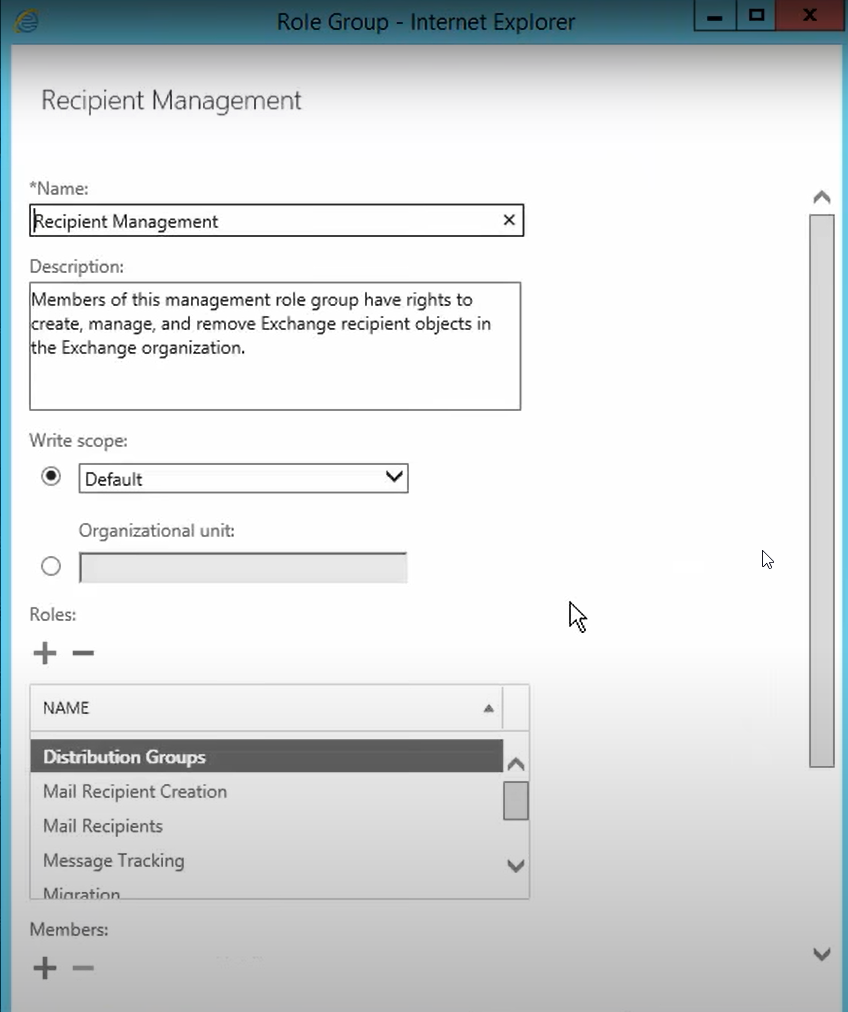Viewport: 848px width, 1012px height.
Task: Select the Distribution Groups role row
Action: click(267, 756)
